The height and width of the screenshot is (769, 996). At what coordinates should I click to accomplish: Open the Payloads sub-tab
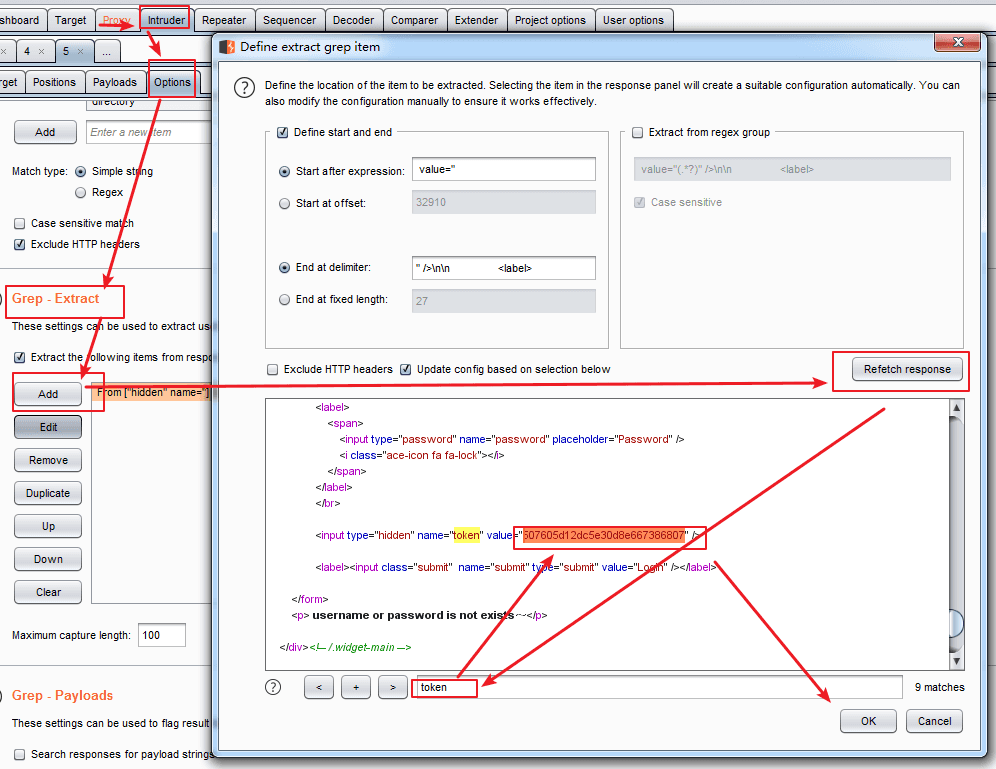114,83
